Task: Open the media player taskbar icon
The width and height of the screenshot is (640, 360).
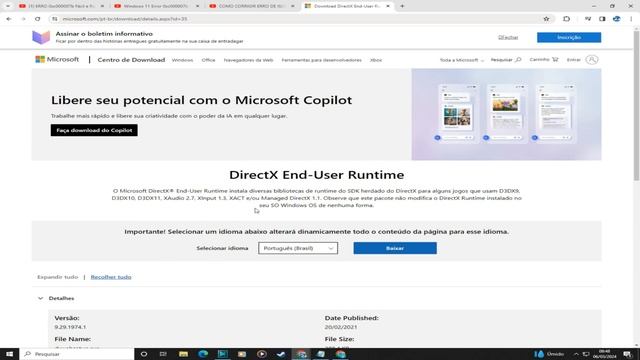Action: (262, 354)
